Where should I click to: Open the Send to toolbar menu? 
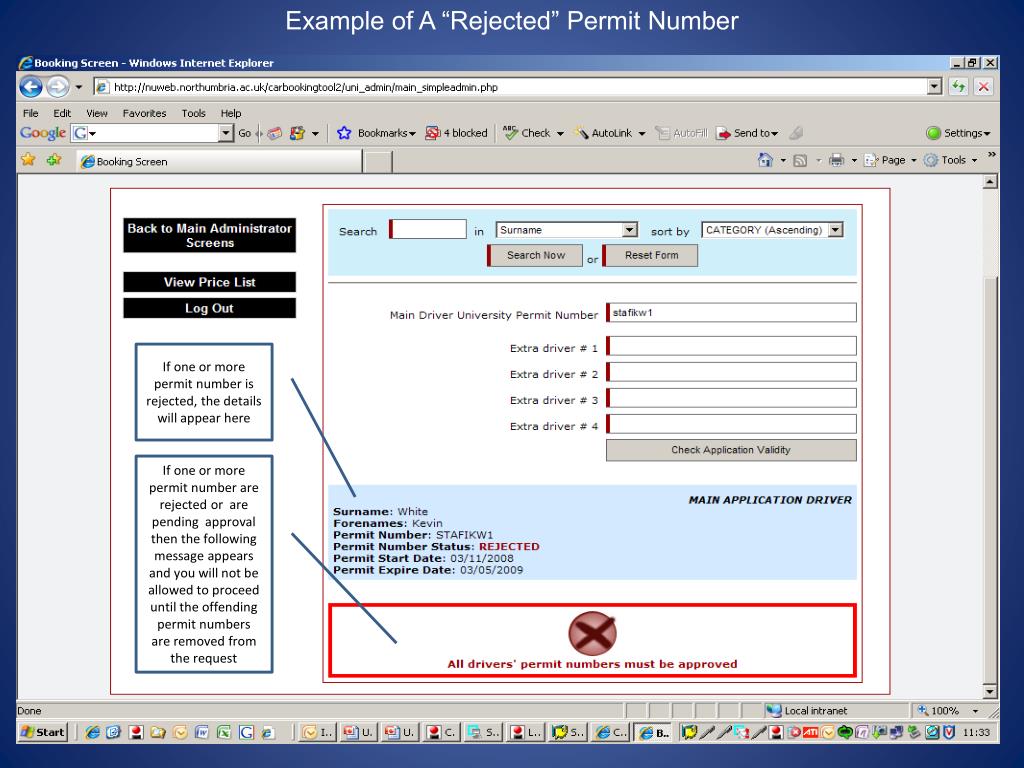(748, 133)
